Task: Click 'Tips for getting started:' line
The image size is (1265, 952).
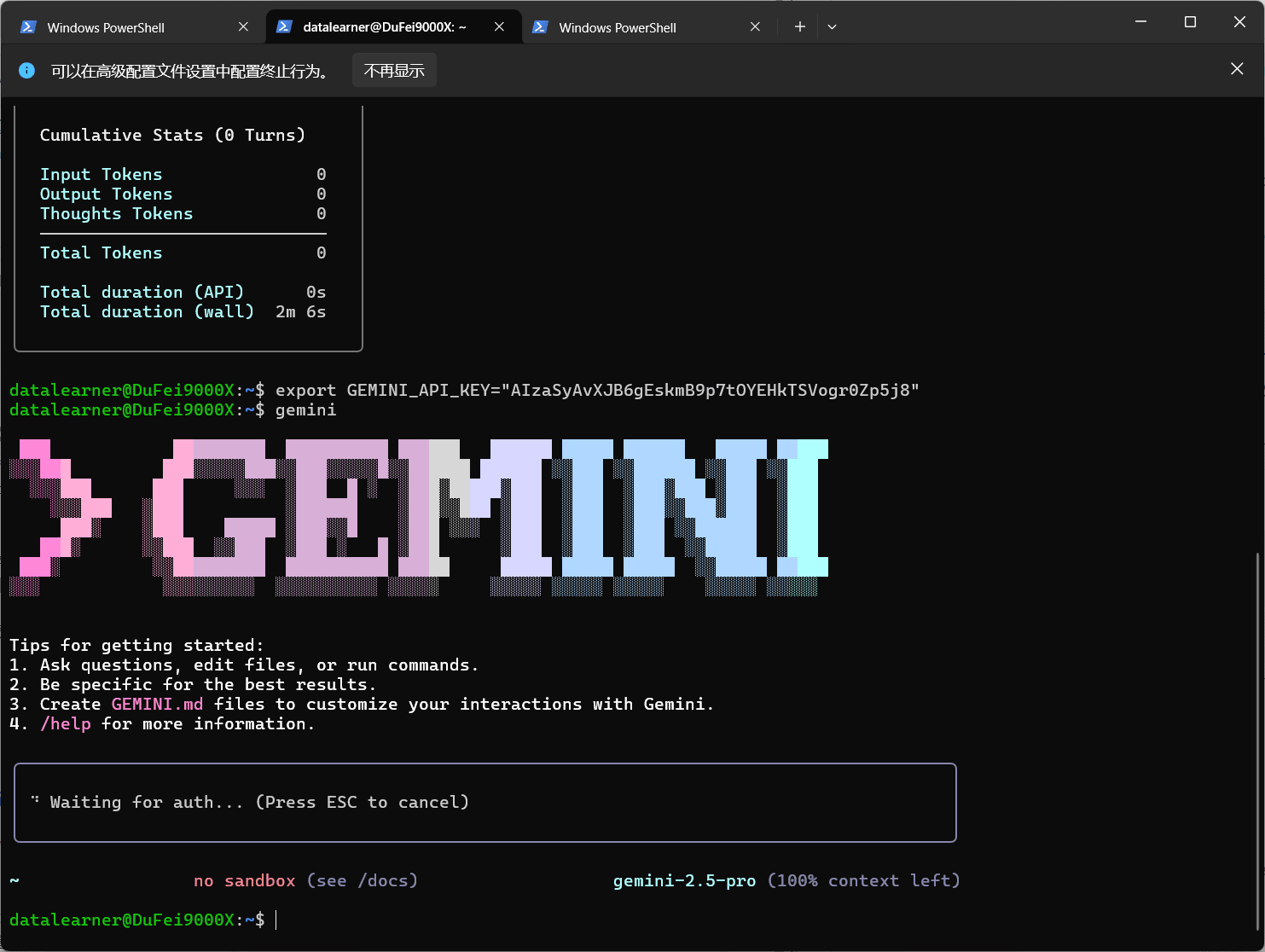Action: pos(136,645)
